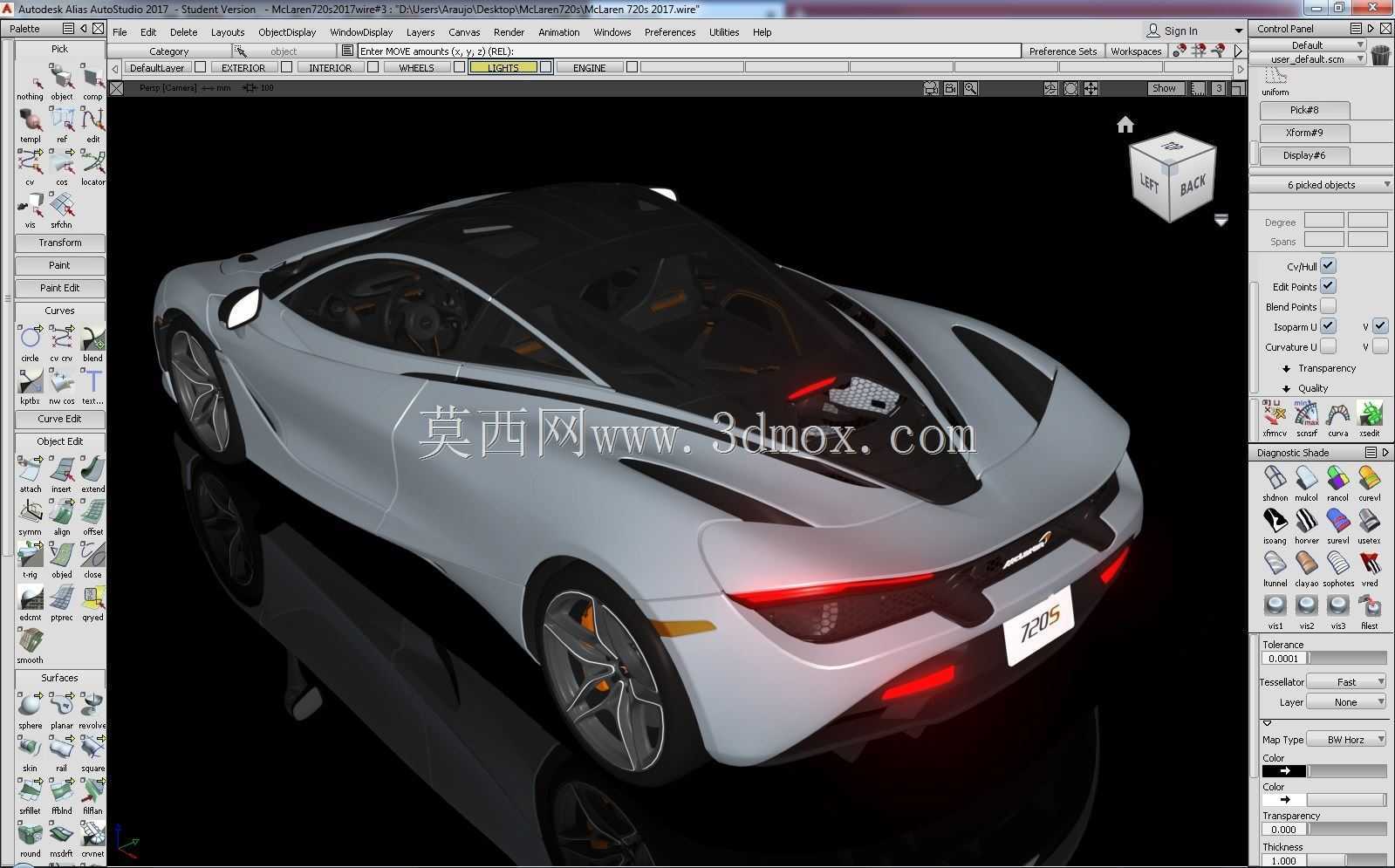1395x868 pixels.
Task: Expand the 6 picked objects list
Action: pos(1322,185)
